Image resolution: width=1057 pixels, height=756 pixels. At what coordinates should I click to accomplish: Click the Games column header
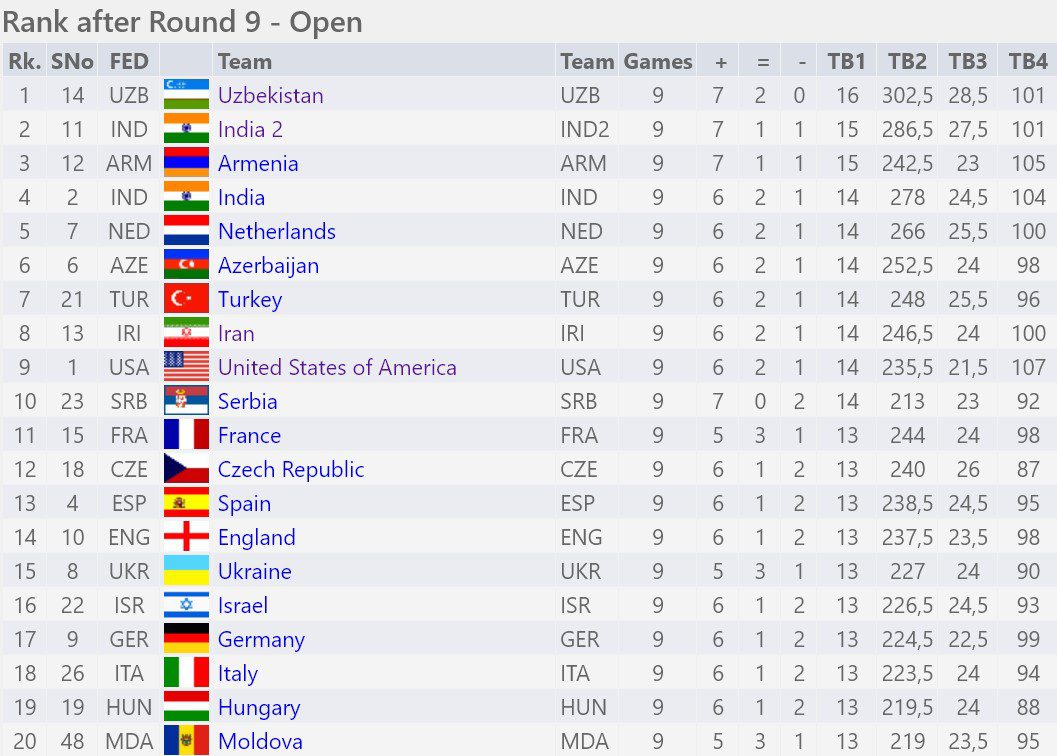coord(658,61)
